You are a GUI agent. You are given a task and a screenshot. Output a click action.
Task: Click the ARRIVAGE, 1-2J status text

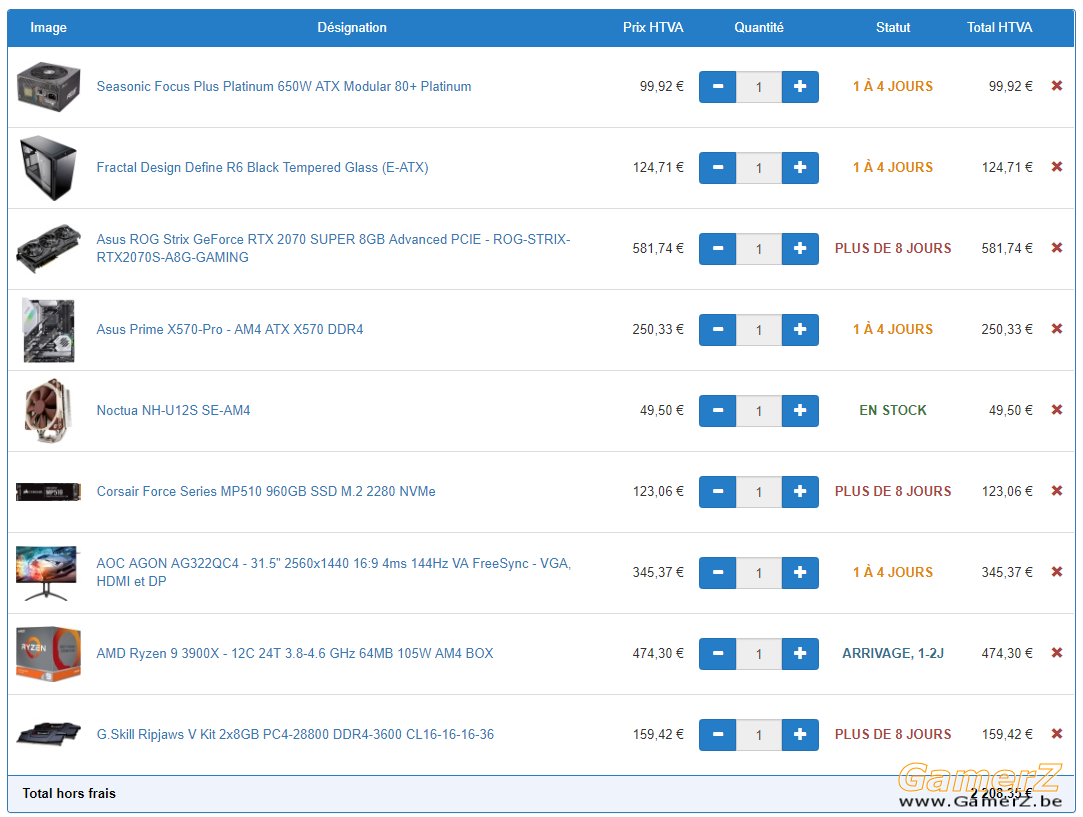892,653
